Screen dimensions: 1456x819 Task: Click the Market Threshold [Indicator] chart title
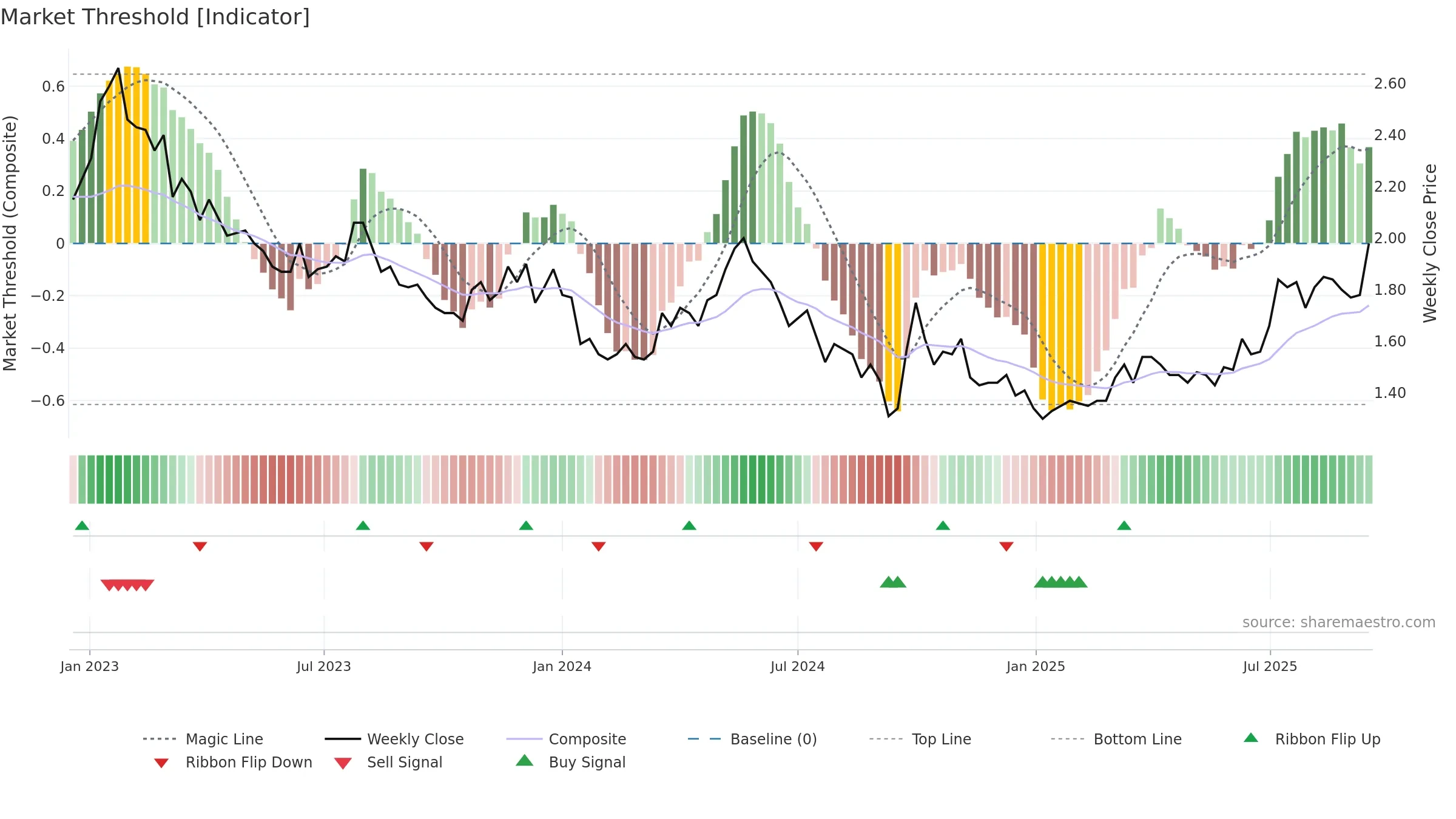(x=155, y=17)
